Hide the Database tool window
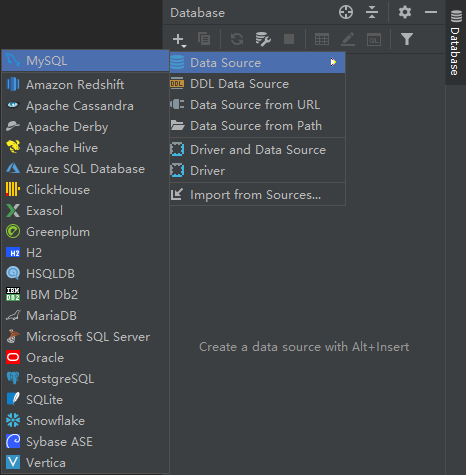The height and width of the screenshot is (475, 466). pyautogui.click(x=431, y=13)
